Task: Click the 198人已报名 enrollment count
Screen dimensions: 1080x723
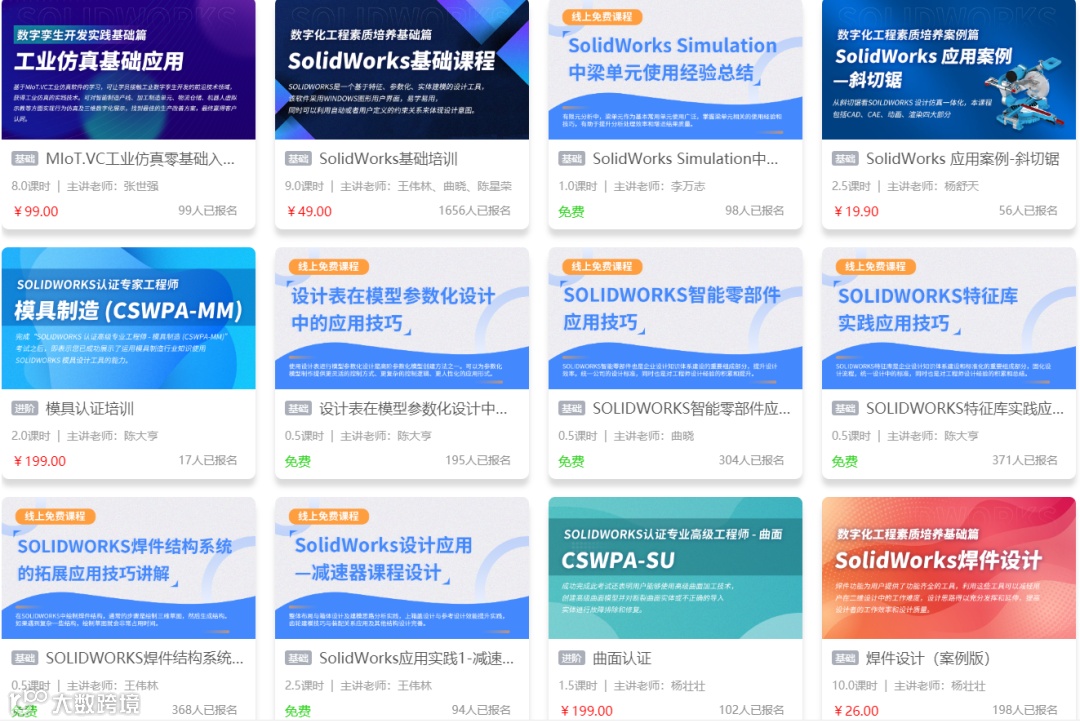Action: click(1024, 710)
